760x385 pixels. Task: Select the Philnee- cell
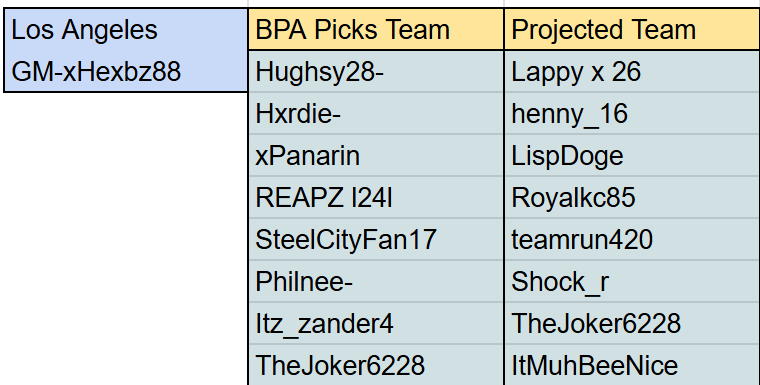[376, 281]
